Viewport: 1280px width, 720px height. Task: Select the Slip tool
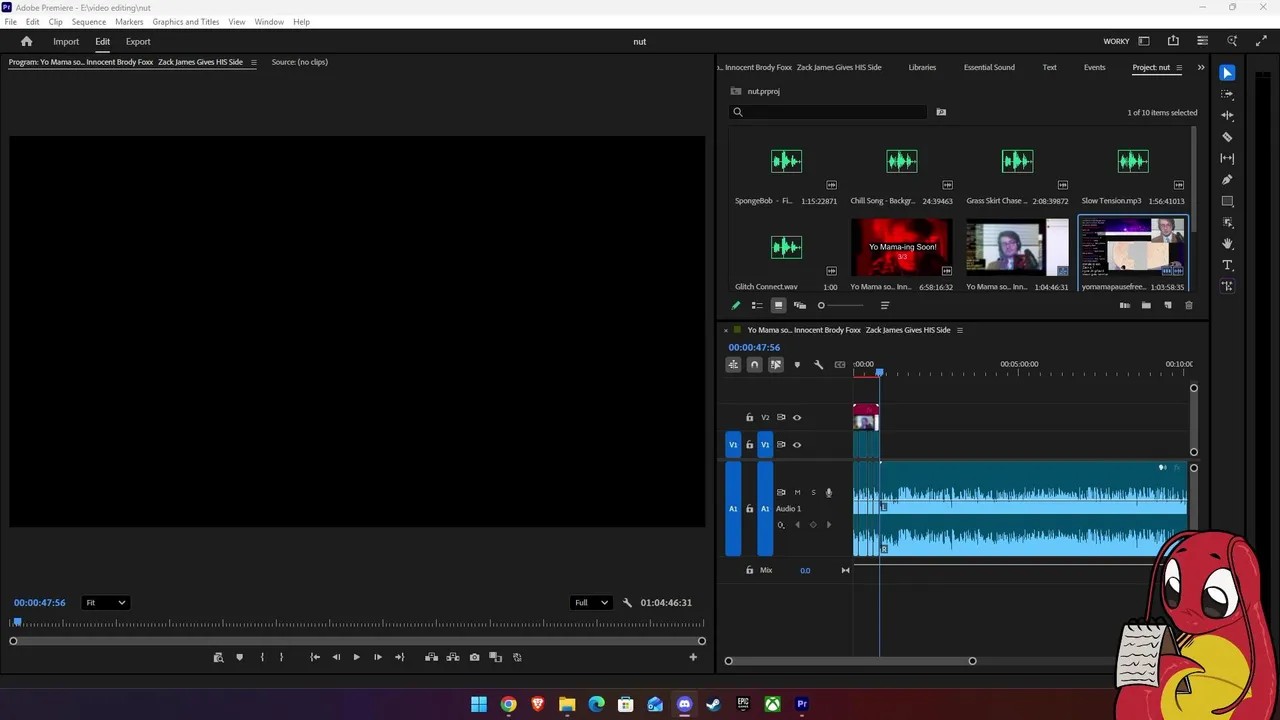1227,158
